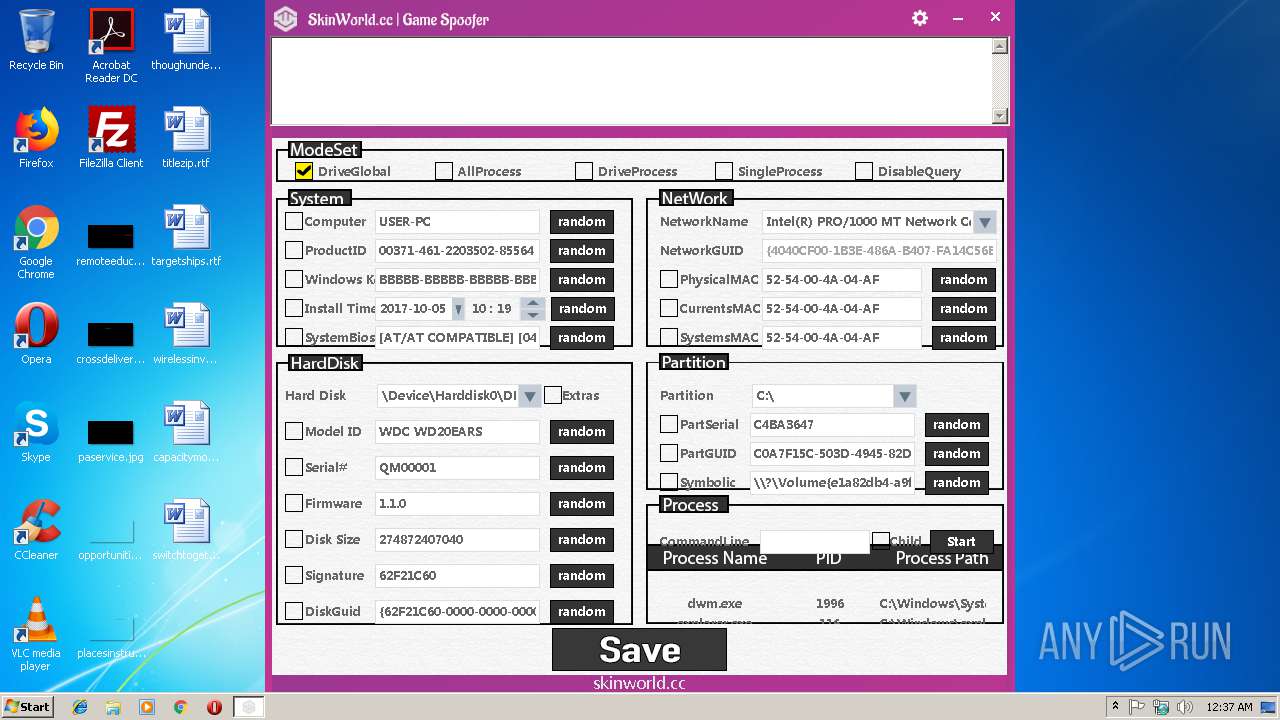Click the skinworld.cc footer link
This screenshot has width=1280, height=720.
coord(639,683)
